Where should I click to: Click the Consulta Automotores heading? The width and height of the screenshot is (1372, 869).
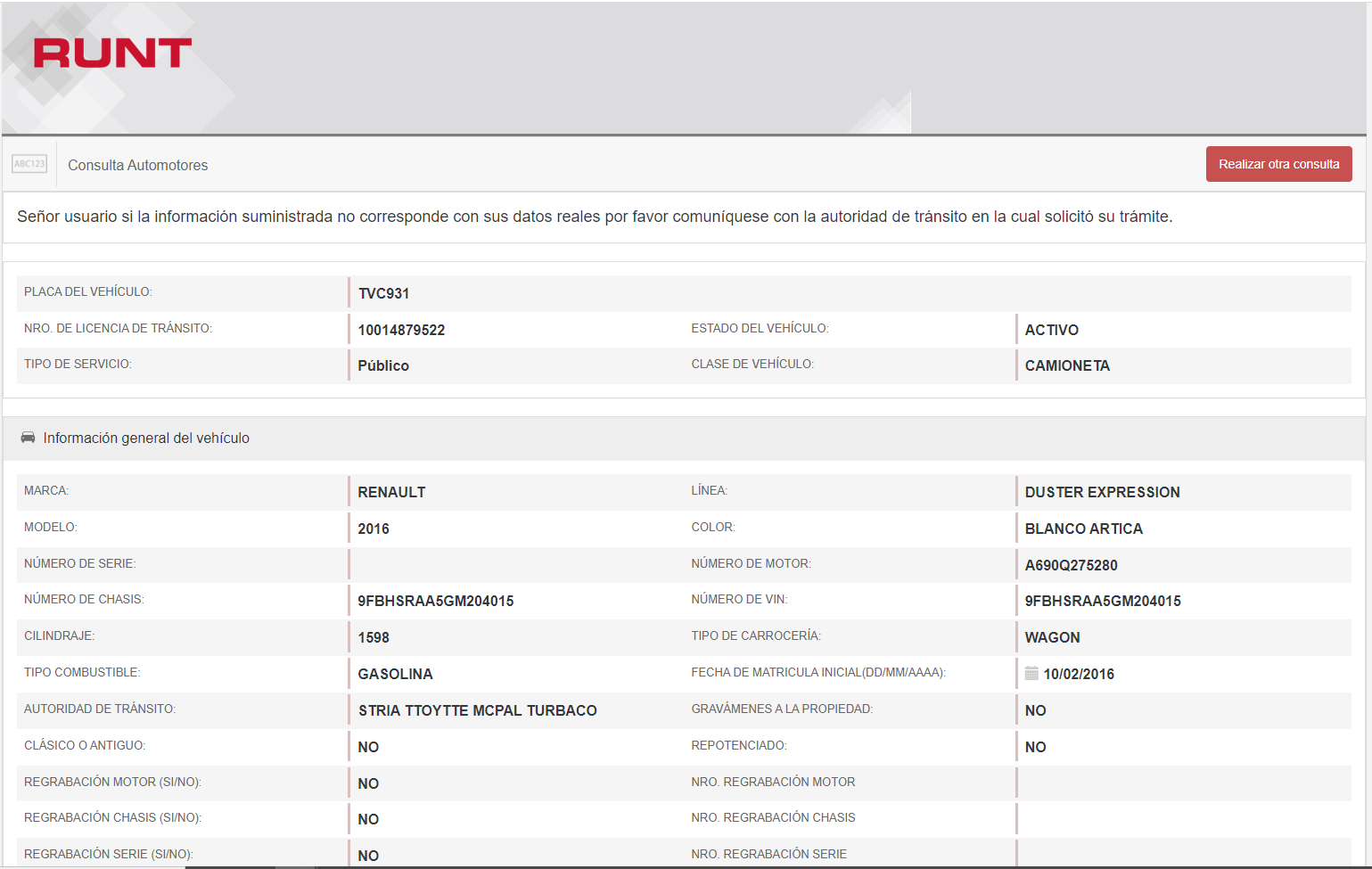[x=137, y=165]
